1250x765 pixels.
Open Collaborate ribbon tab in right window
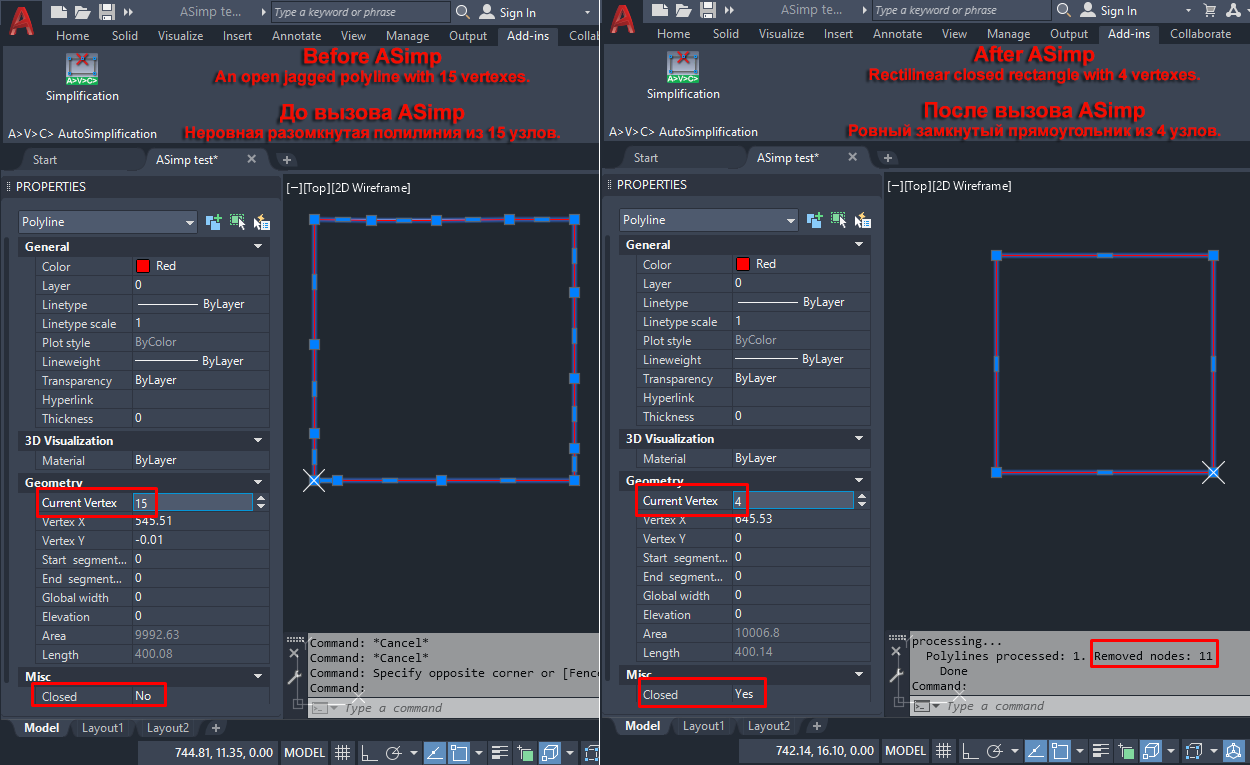click(1200, 33)
